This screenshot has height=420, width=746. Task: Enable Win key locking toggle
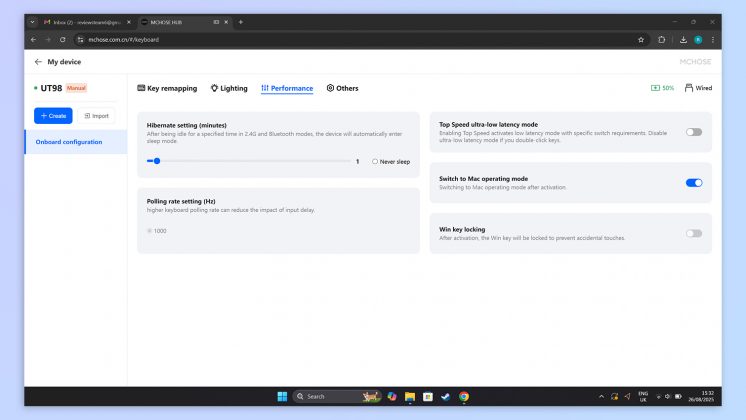pyautogui.click(x=693, y=233)
